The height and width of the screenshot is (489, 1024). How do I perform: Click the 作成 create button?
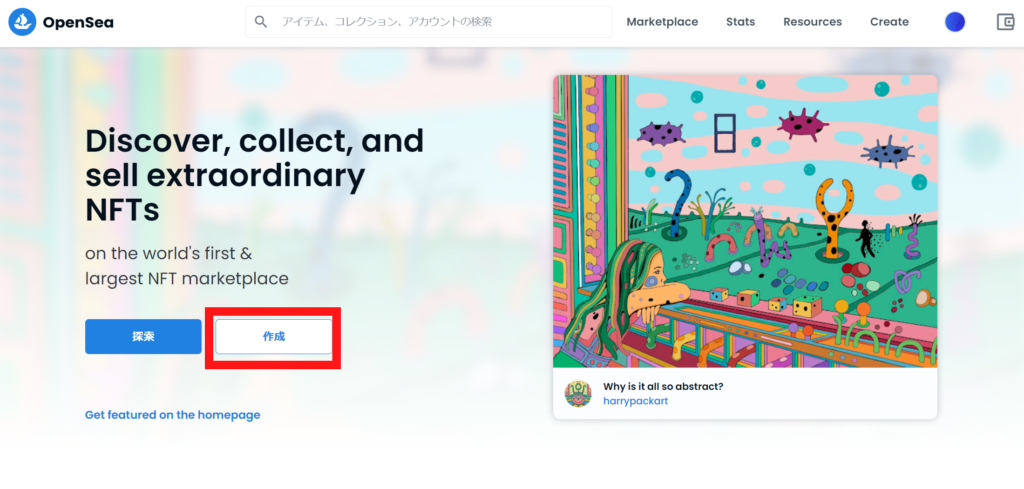click(x=274, y=337)
